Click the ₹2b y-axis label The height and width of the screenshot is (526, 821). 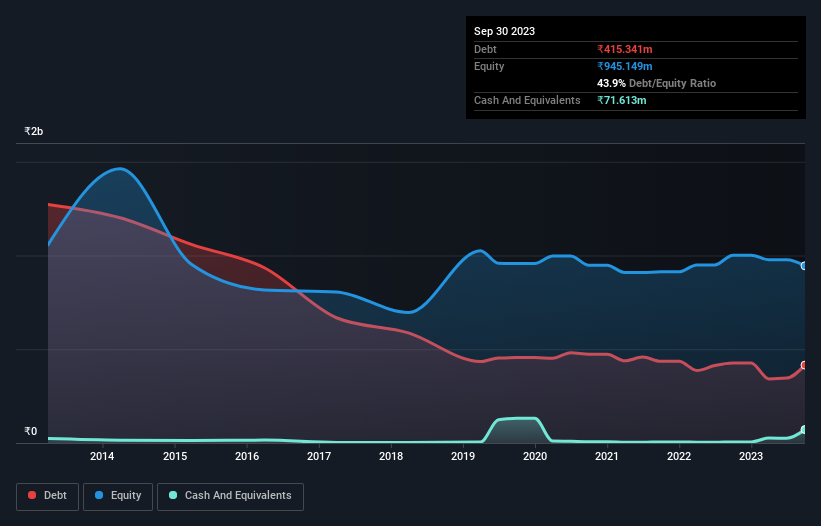pos(34,132)
